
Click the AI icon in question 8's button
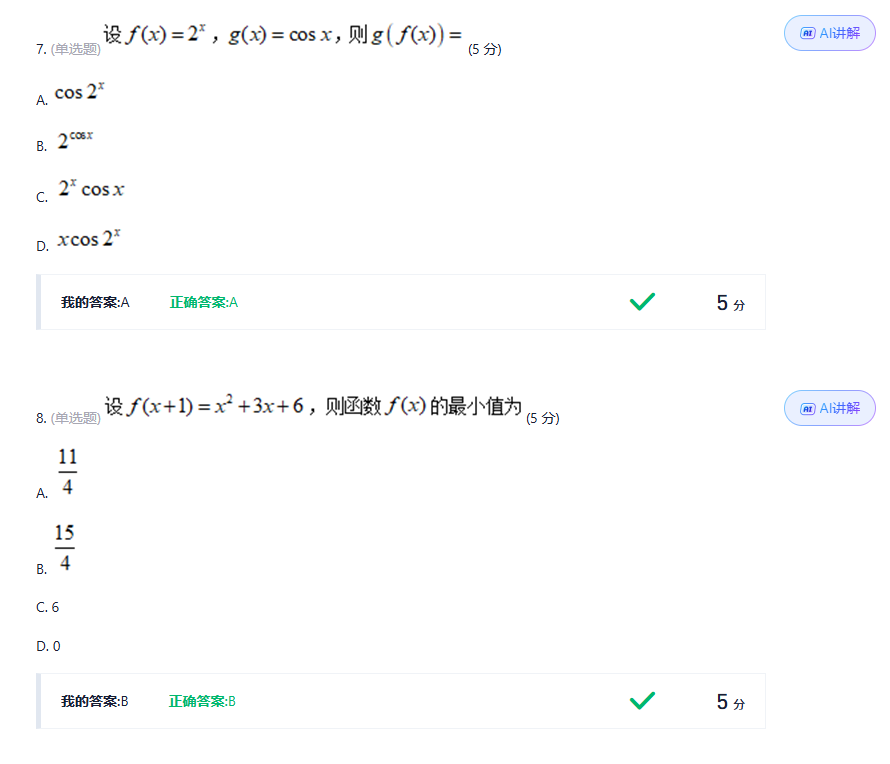click(x=807, y=408)
